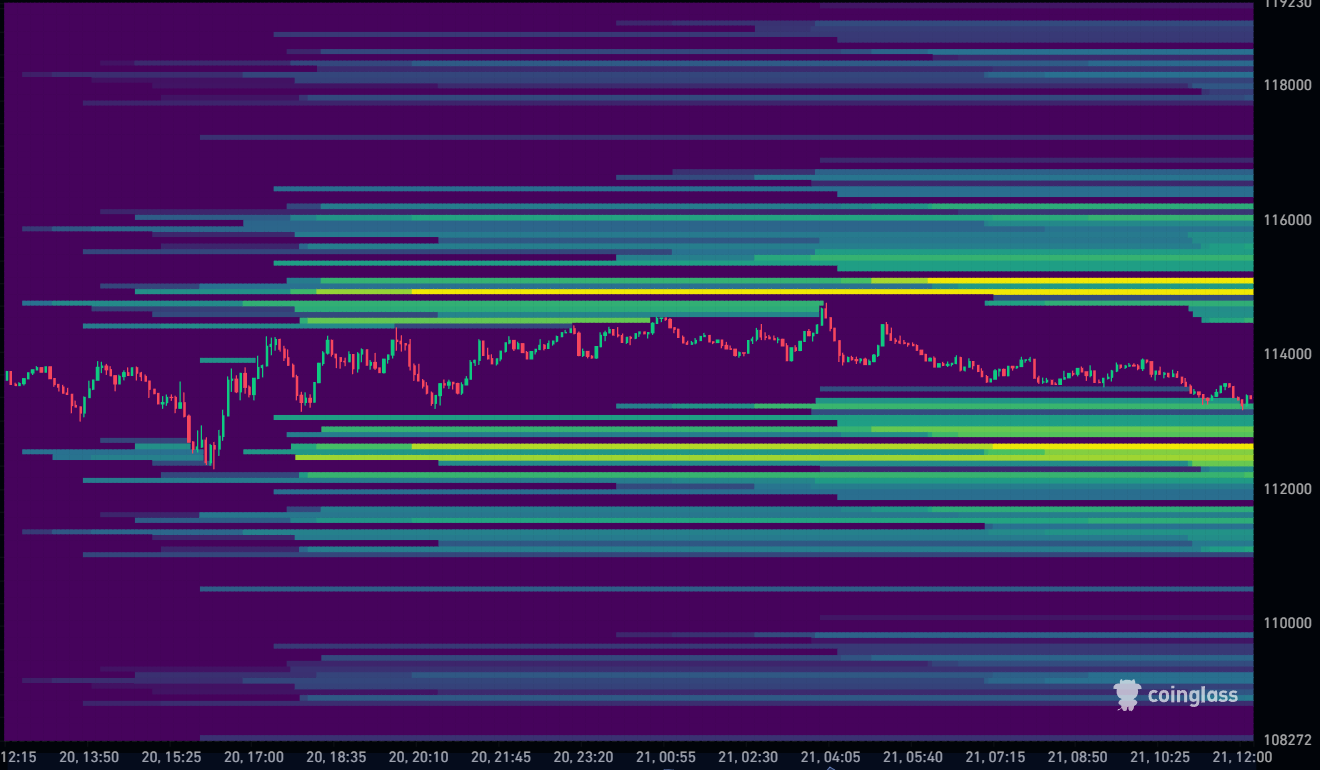Select the '20, 20:10' time label
Viewport: 1320px width, 770px height.
[418, 757]
